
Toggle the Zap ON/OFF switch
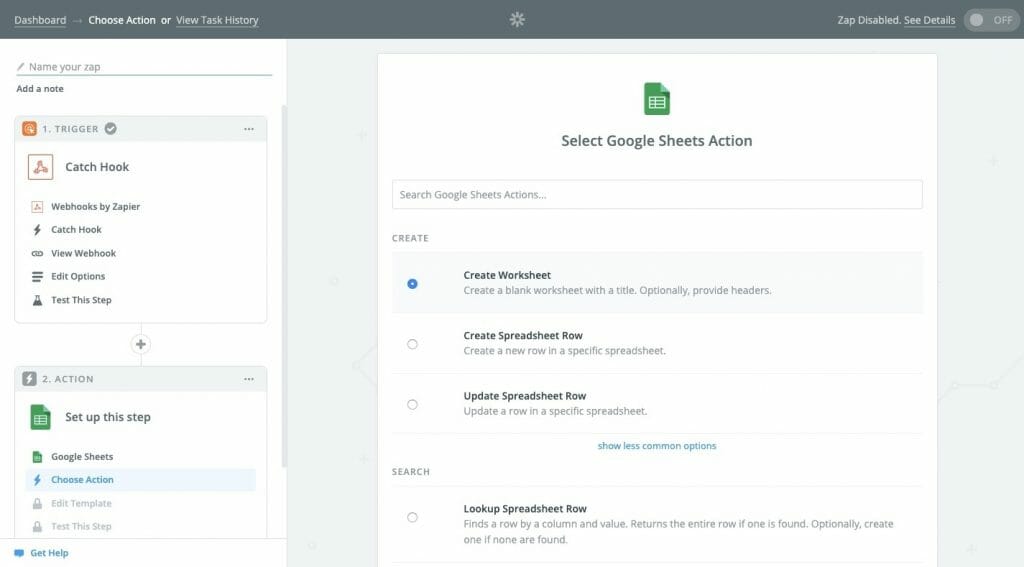(991, 20)
